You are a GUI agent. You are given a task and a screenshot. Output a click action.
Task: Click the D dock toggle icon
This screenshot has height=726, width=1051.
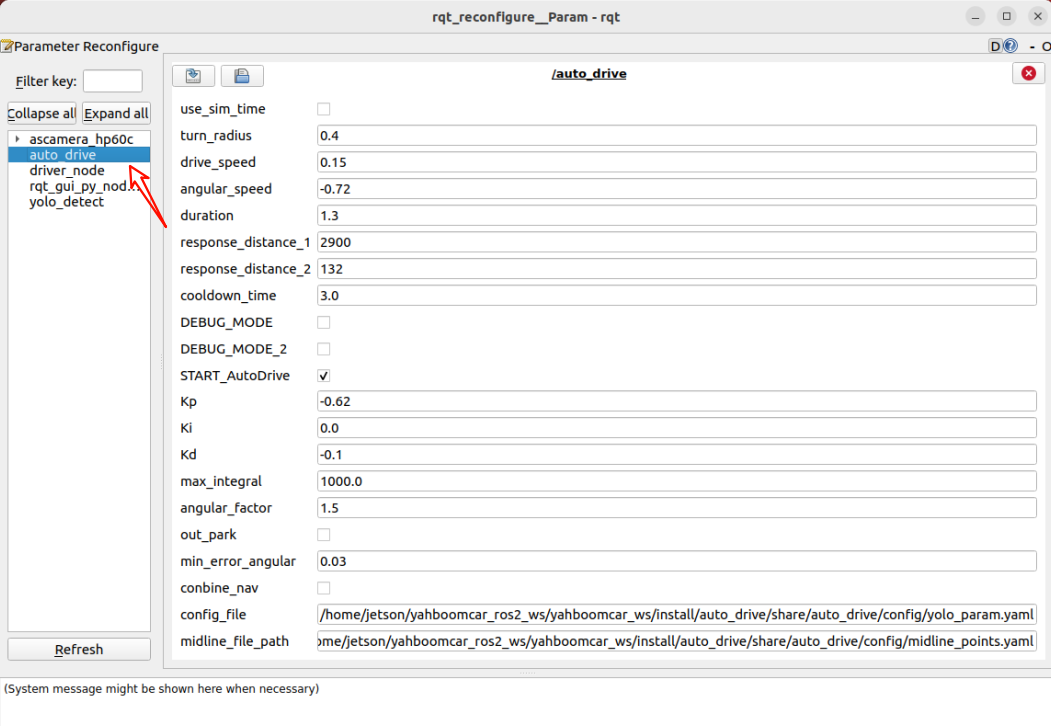pos(995,46)
